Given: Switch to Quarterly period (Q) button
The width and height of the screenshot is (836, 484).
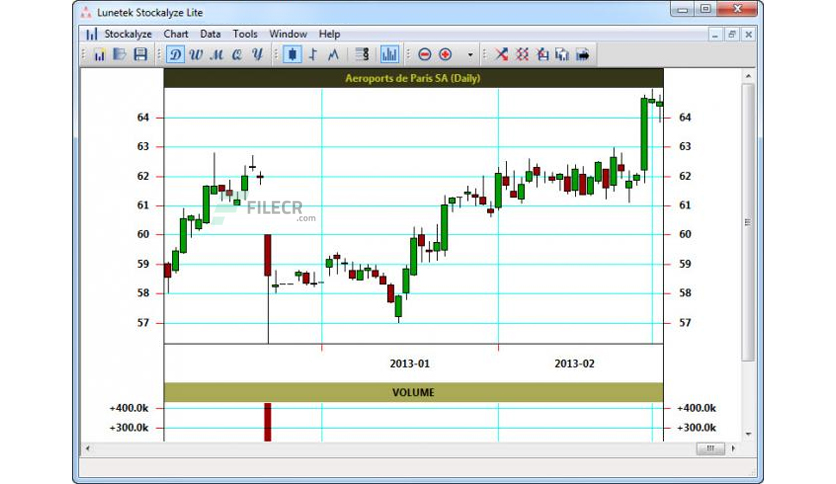Looking at the screenshot, I should pos(237,54).
